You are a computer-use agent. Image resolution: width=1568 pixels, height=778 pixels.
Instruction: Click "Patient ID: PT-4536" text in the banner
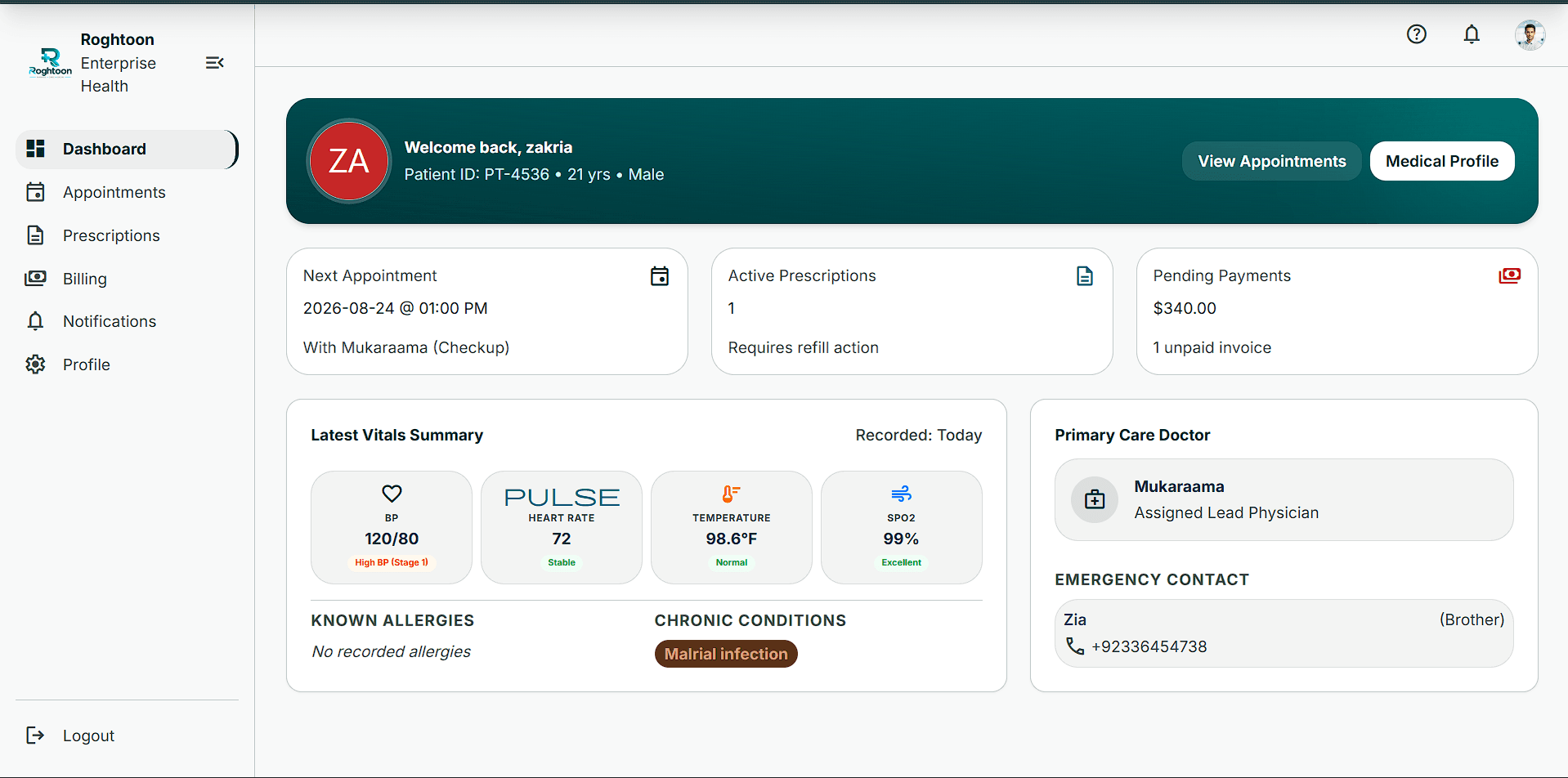[477, 174]
